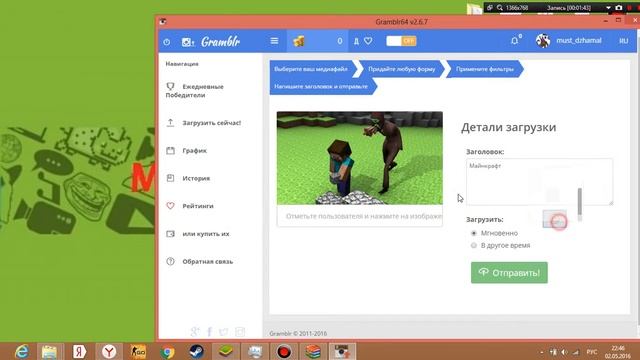The width and height of the screenshot is (640, 360).
Task: Click the РУС input language indicator
Action: point(591,352)
